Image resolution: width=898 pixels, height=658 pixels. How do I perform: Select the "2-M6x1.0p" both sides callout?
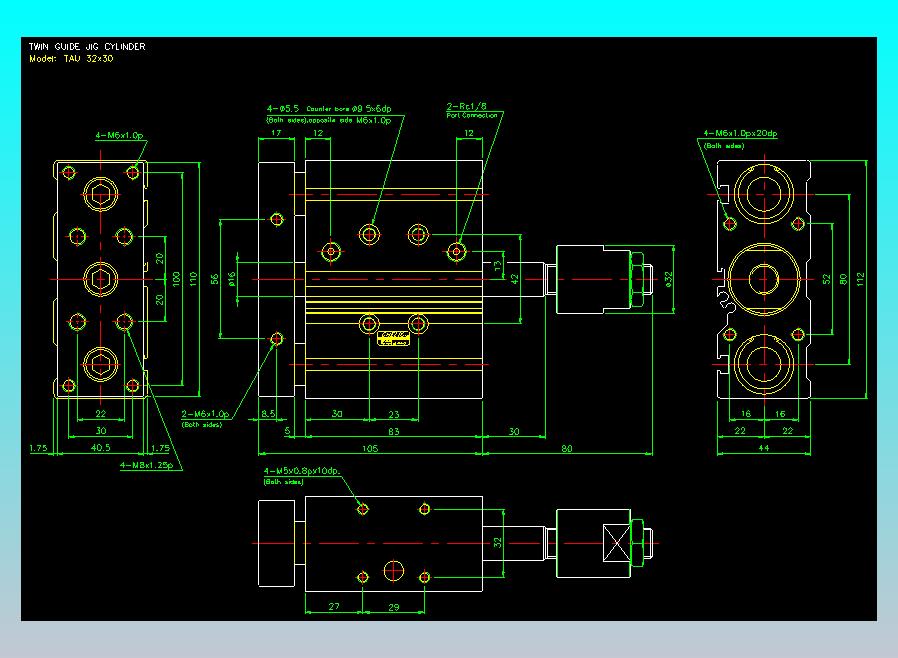[205, 413]
